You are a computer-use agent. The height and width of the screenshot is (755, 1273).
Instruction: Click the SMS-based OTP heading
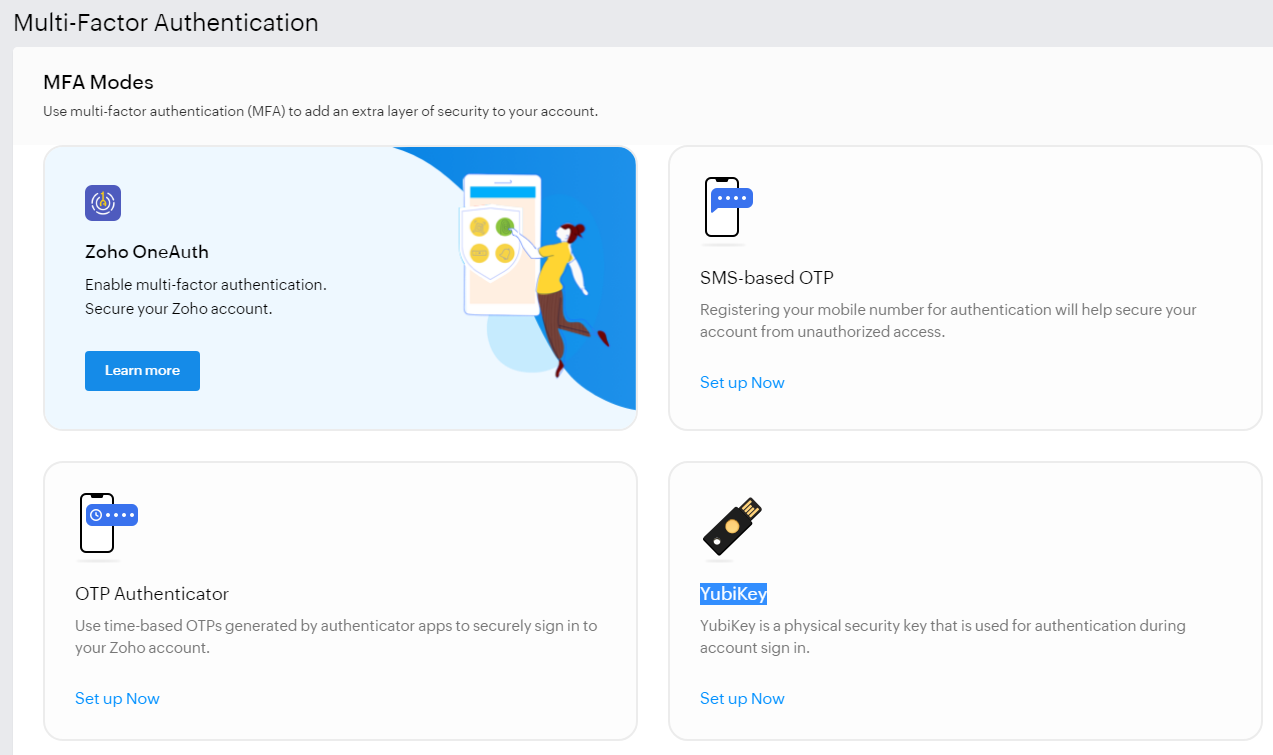(x=766, y=278)
